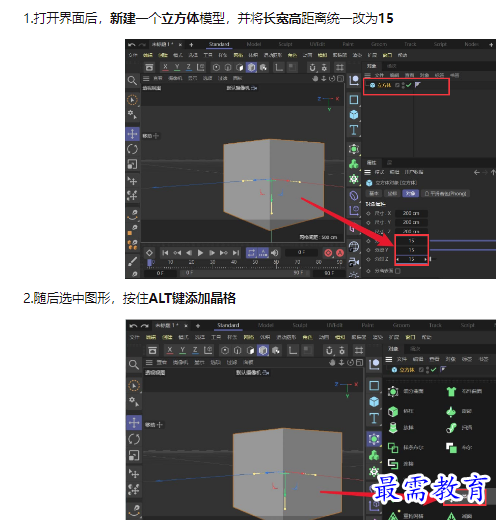The width and height of the screenshot is (496, 520).
Task: Toggle Z axis lock in step 1 toolbar
Action: tap(189, 67)
